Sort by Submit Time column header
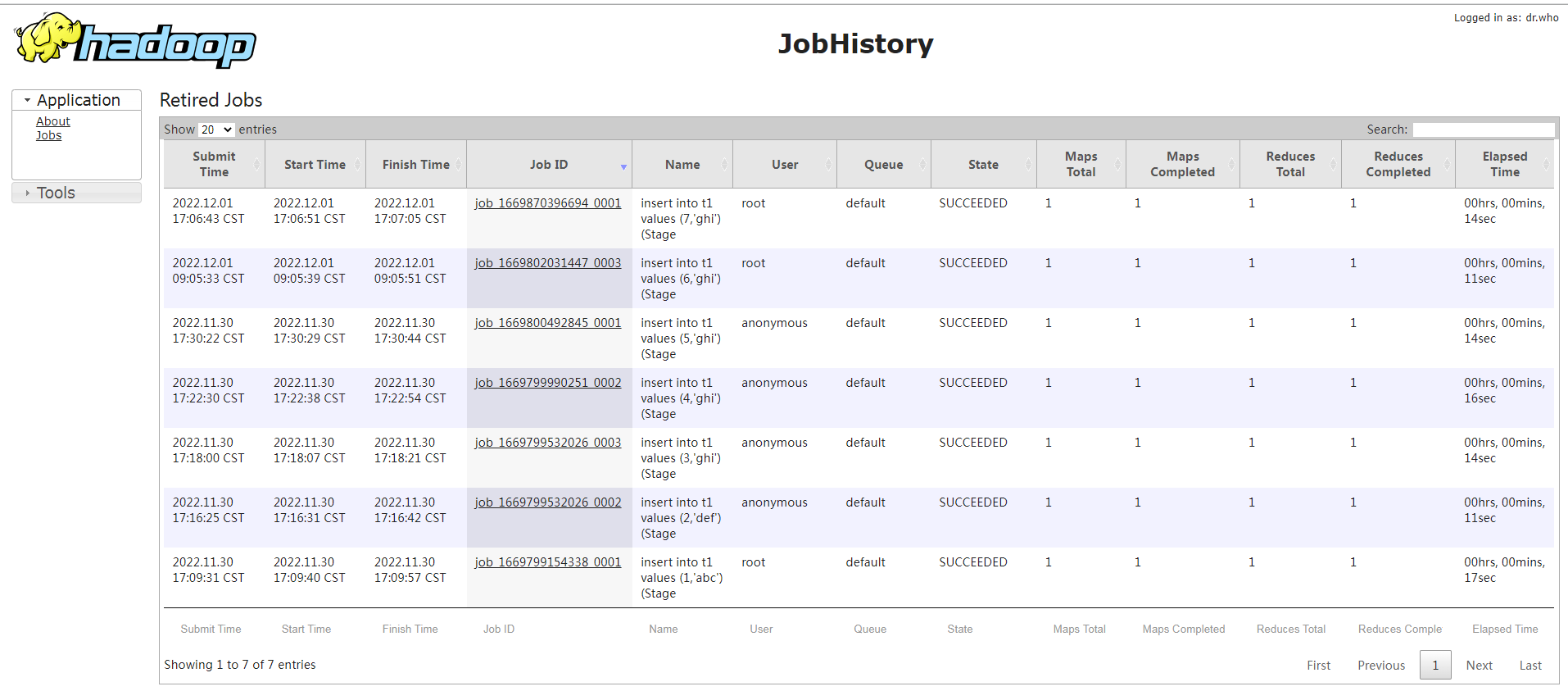 coord(214,164)
